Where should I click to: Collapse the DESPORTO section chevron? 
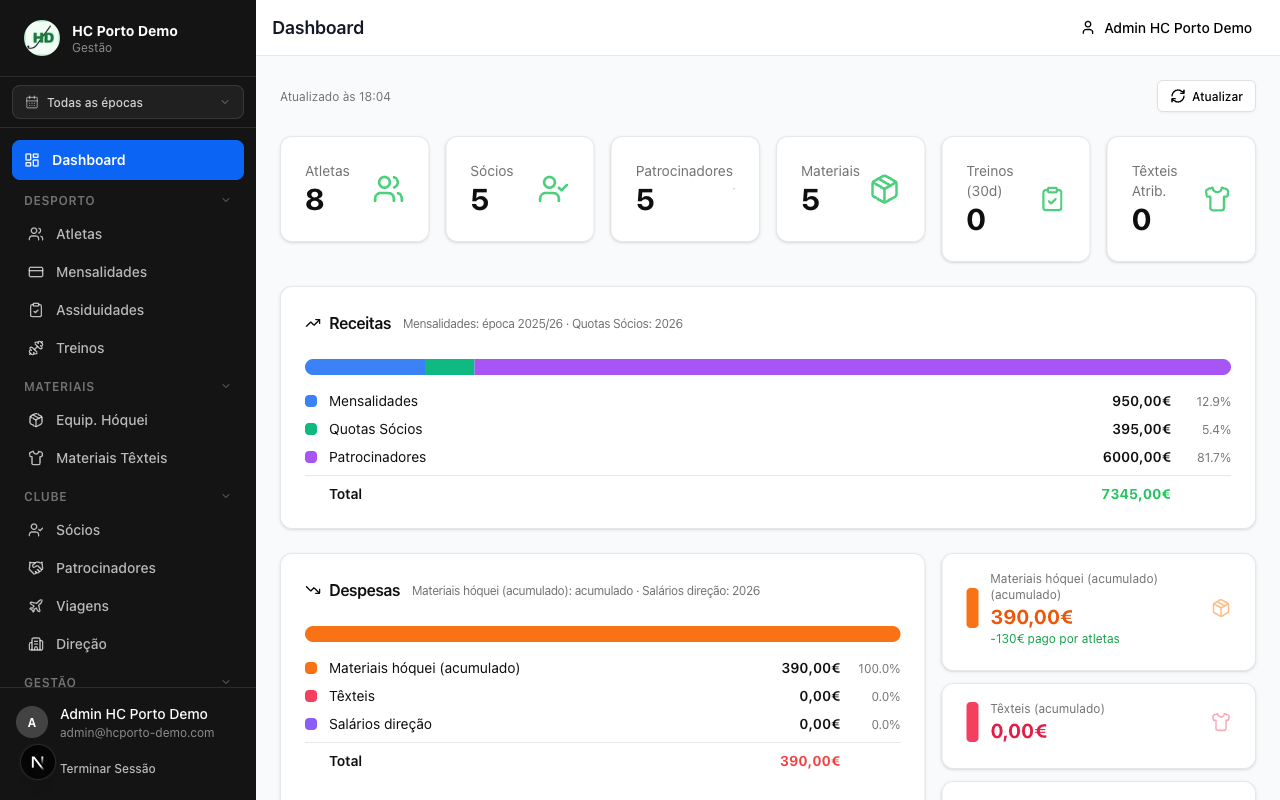pos(226,200)
